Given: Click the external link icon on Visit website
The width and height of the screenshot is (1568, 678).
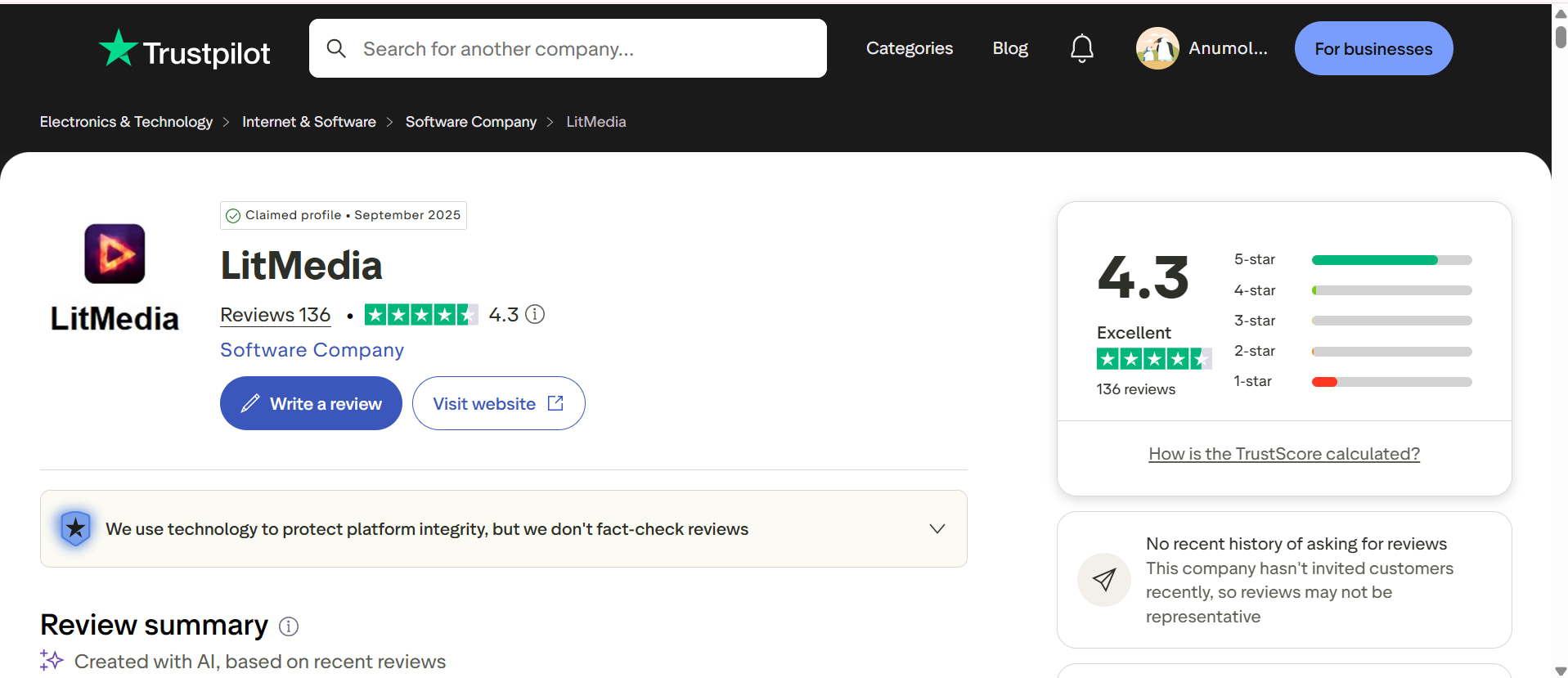Looking at the screenshot, I should (x=555, y=403).
